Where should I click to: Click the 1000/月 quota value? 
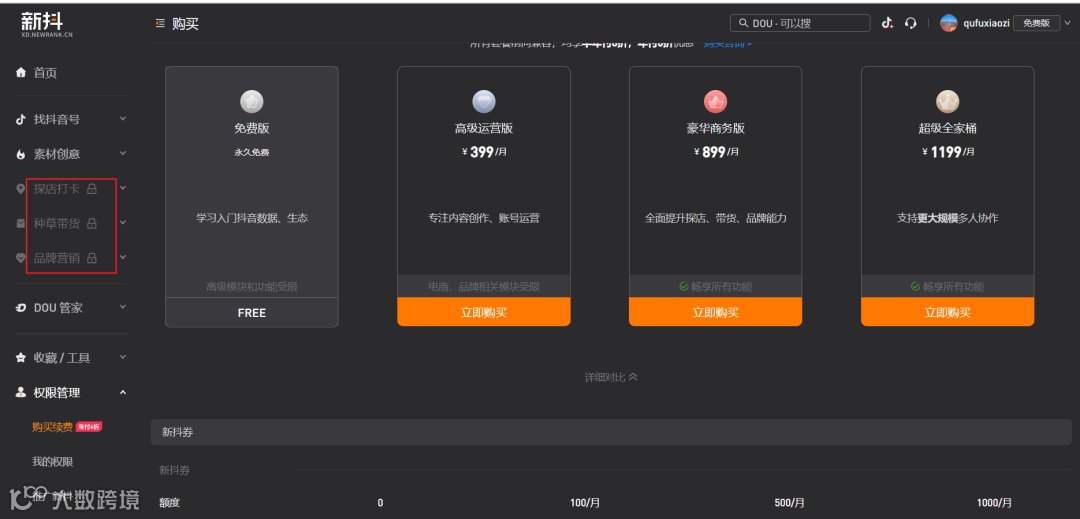click(994, 503)
